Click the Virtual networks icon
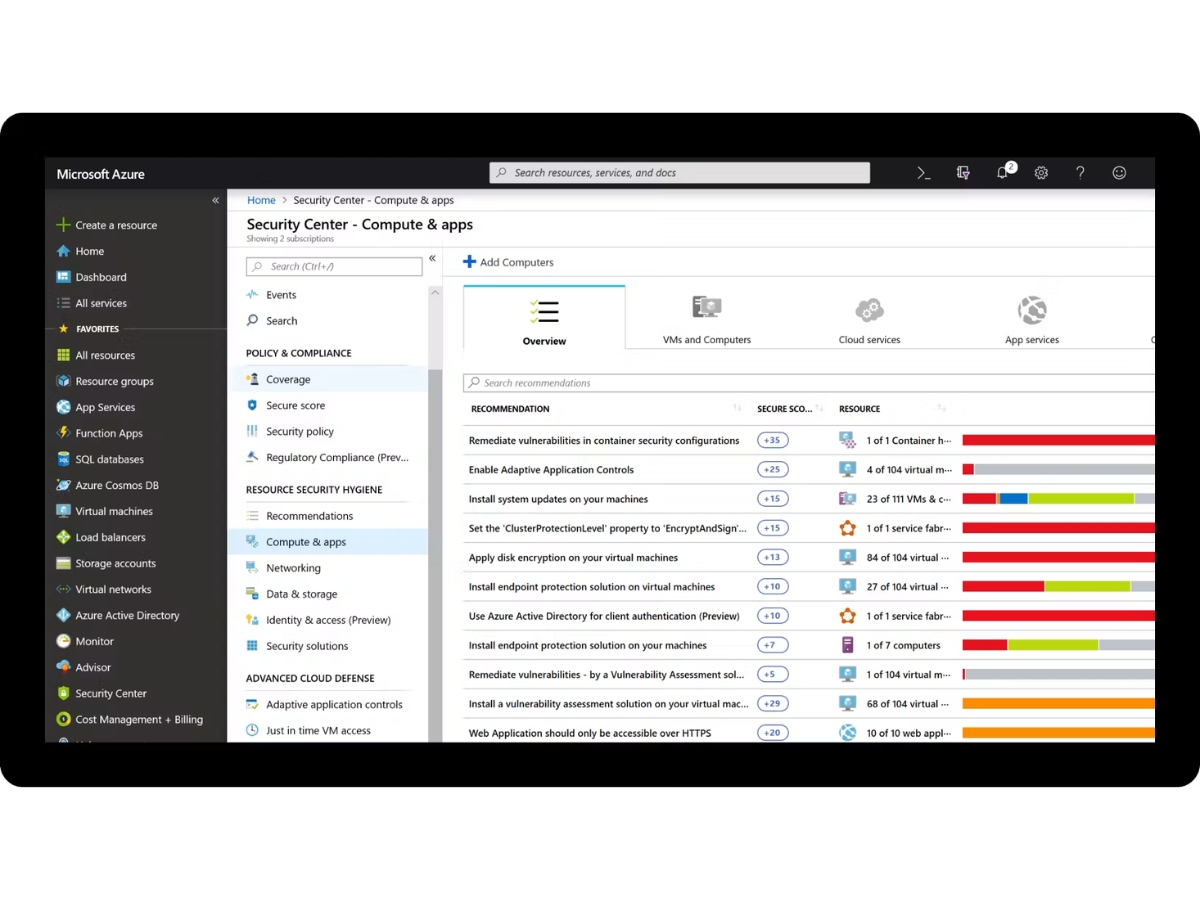Viewport: 1200px width, 900px height. [64, 589]
